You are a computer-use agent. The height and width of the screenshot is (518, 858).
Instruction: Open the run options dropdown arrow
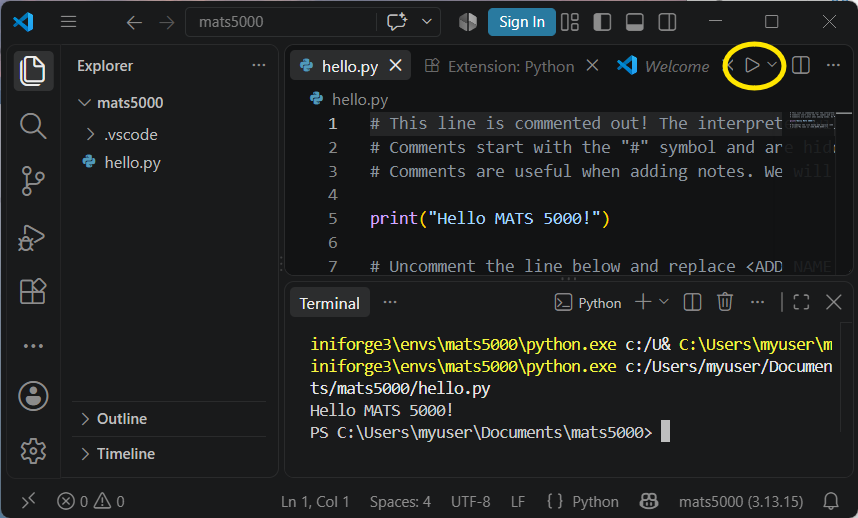[772, 65]
